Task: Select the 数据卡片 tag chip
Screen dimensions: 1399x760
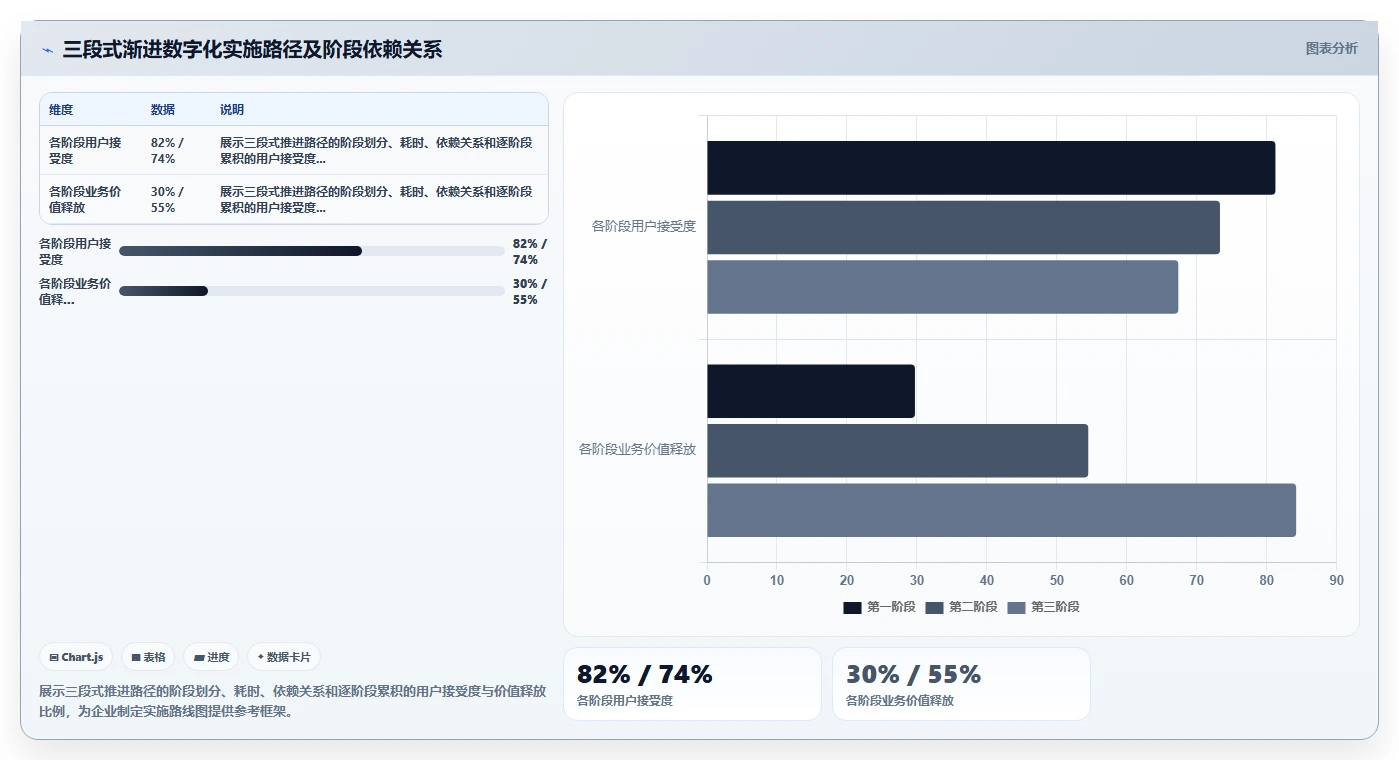Action: coord(284,657)
